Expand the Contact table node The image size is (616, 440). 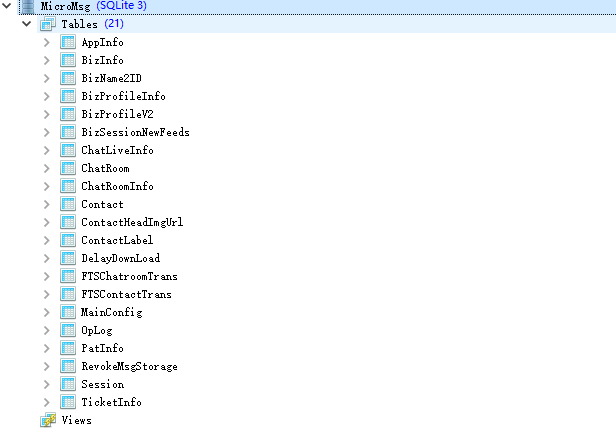point(47,204)
